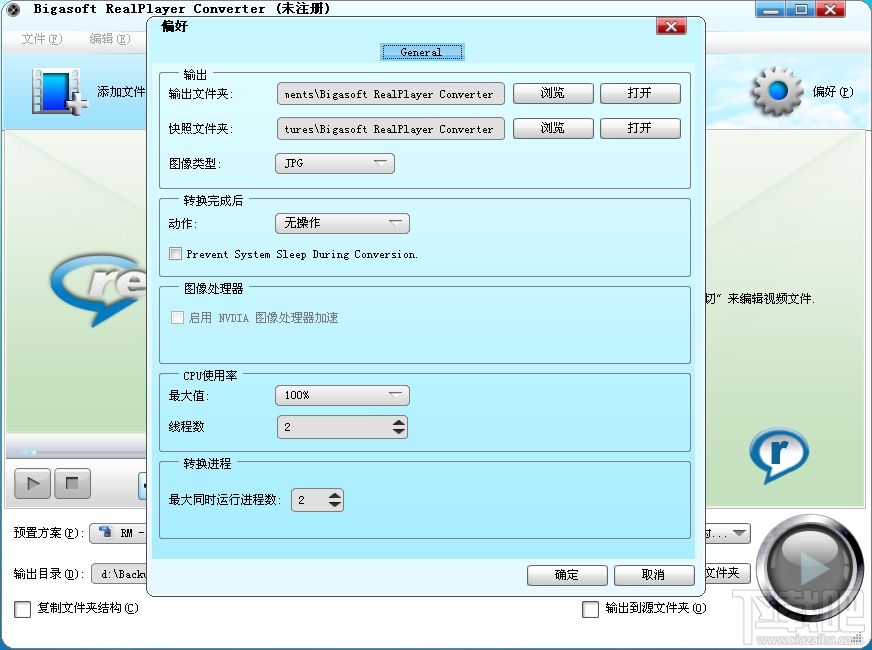Select the play preview icon
Screen dimensions: 872x650
30,484
